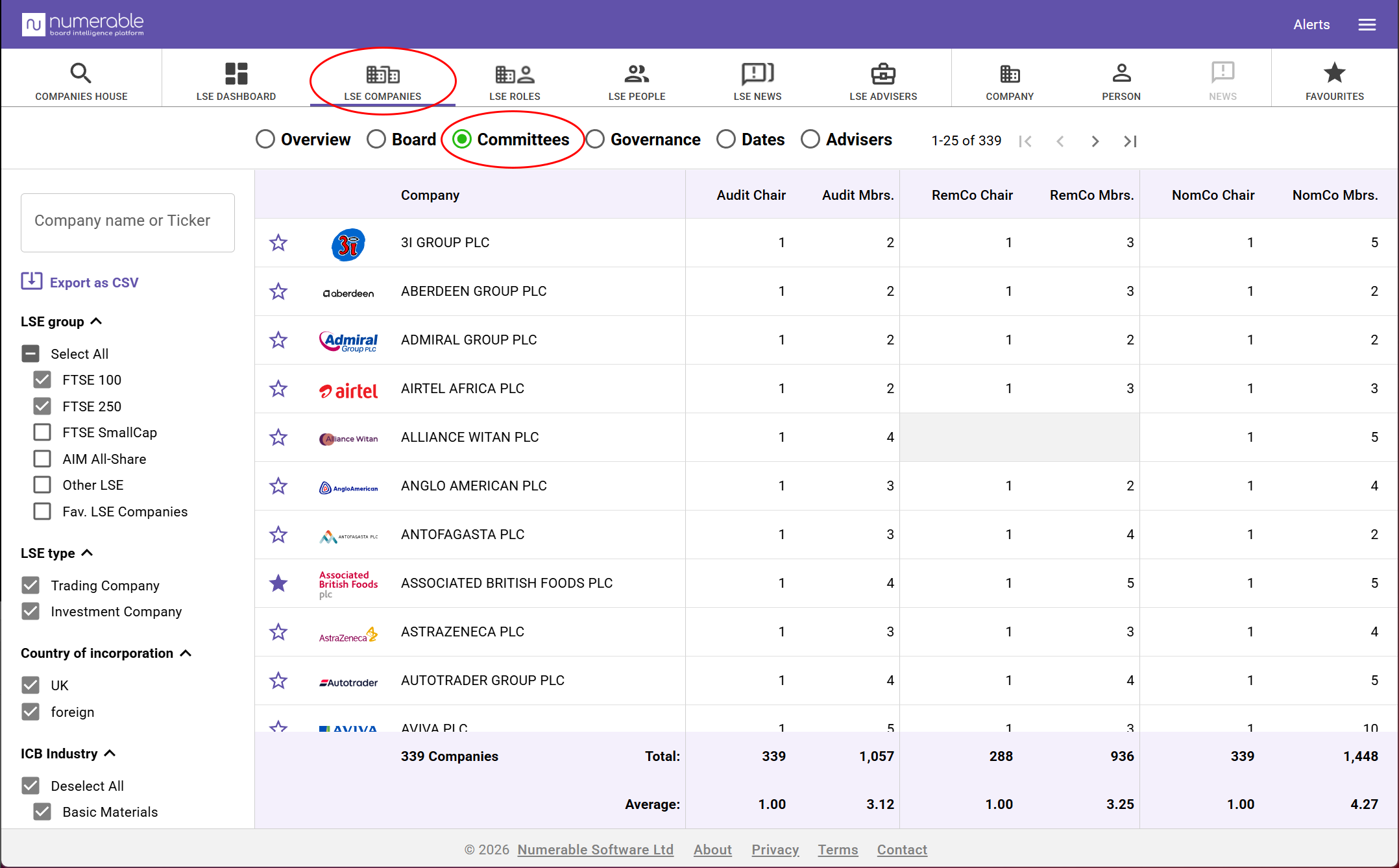1399x868 pixels.
Task: Open Companies House search icon
Action: [81, 73]
